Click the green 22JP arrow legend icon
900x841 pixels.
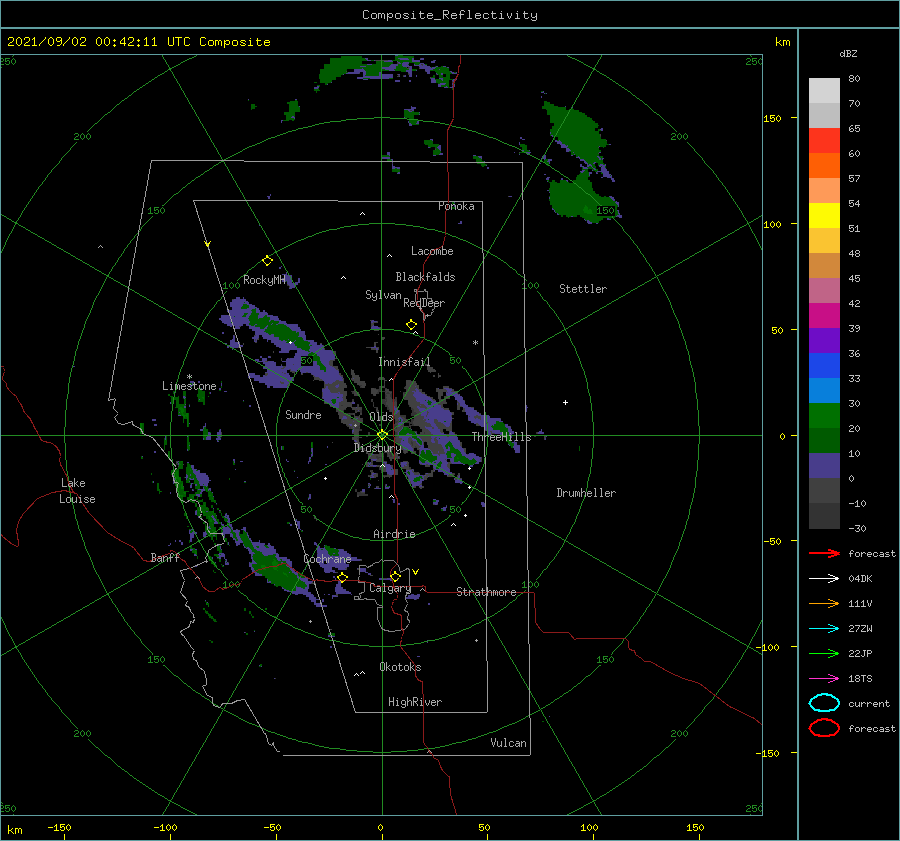[x=824, y=653]
